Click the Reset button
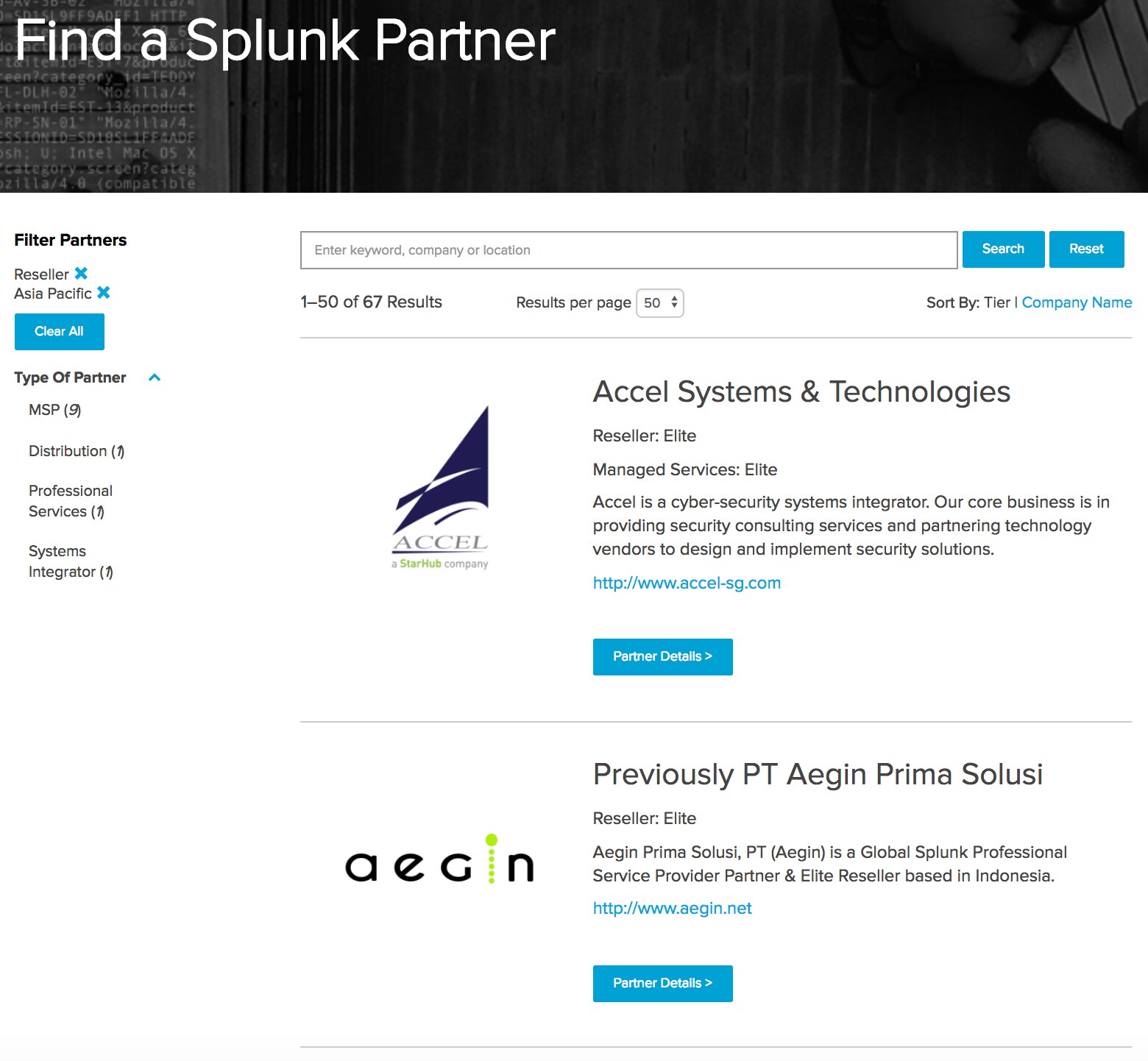 (1086, 249)
